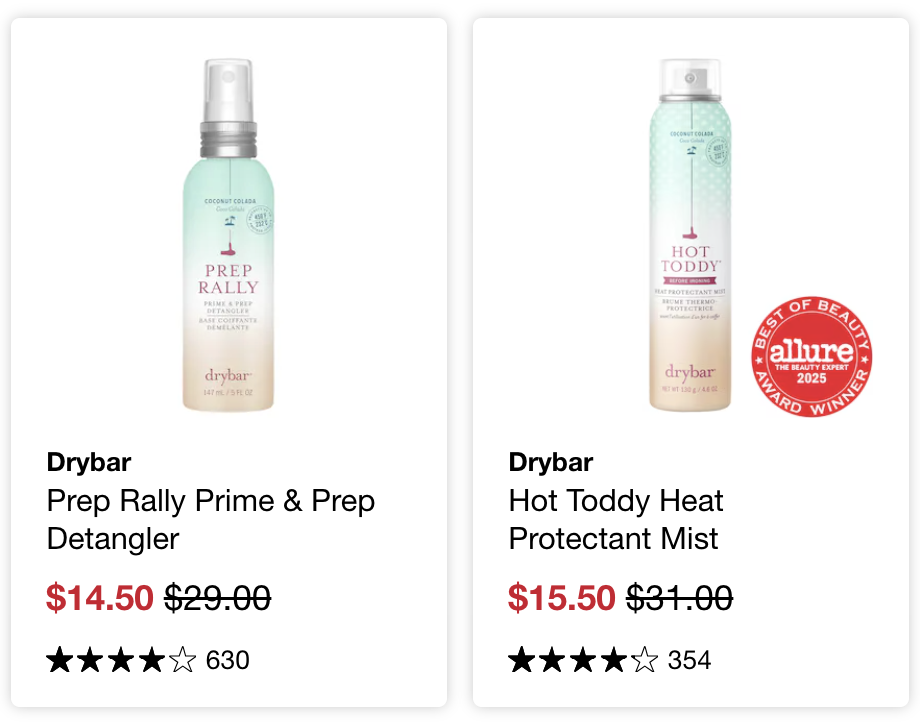This screenshot has height=722, width=920.
Task: Click the crossed-out $31.00 original price
Action: (x=679, y=598)
